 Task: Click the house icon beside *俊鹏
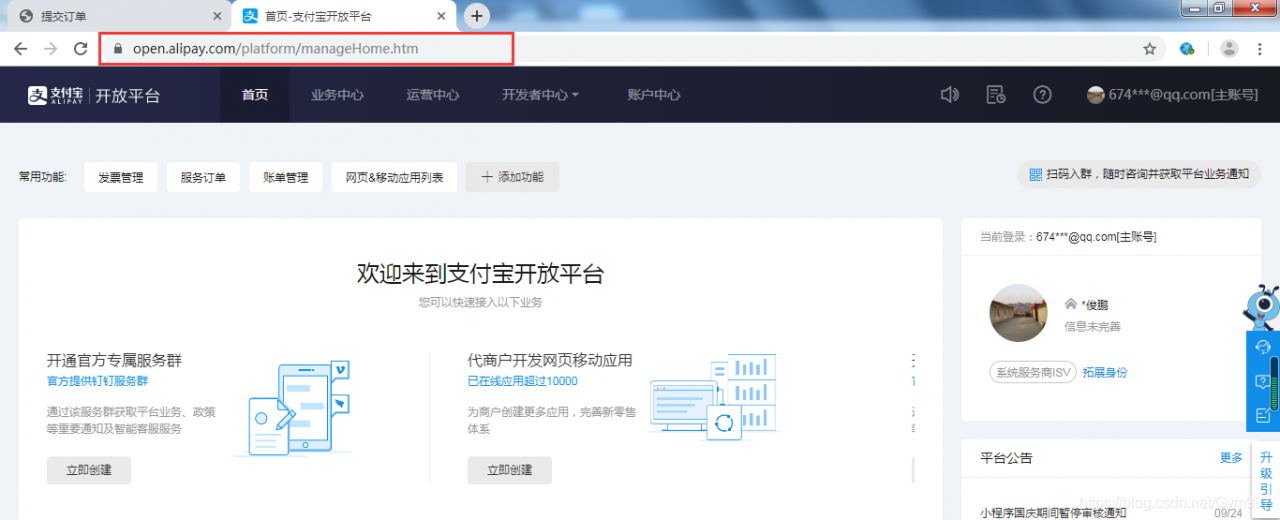(1070, 304)
